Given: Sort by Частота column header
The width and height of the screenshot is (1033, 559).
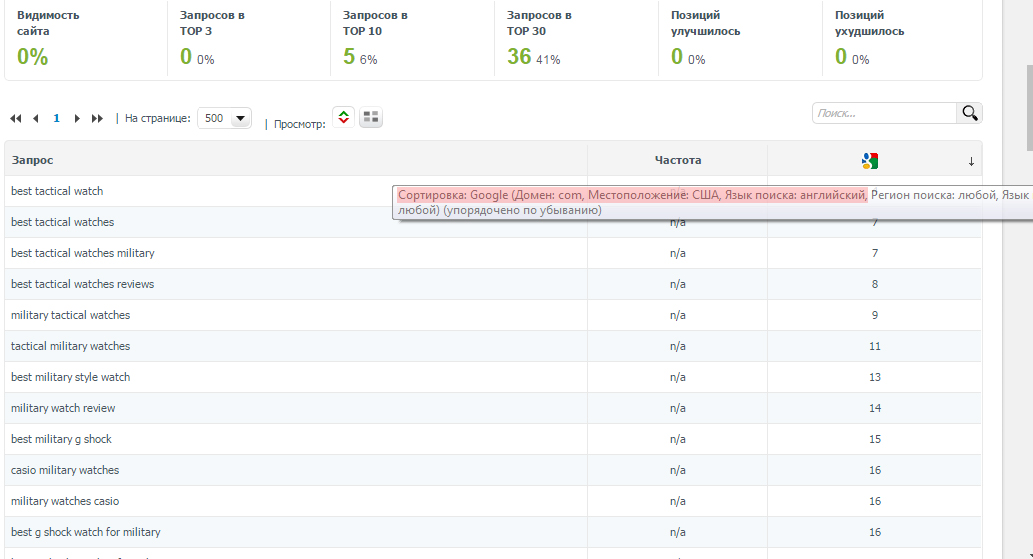Looking at the screenshot, I should click(678, 160).
